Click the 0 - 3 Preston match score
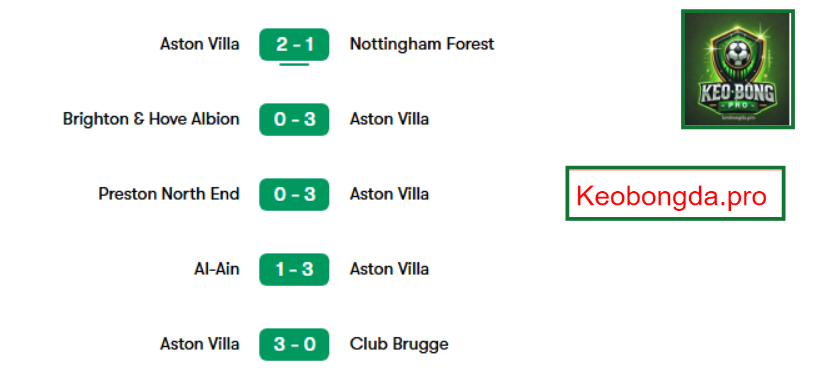Viewport: 833px width, 385px height. 294,194
